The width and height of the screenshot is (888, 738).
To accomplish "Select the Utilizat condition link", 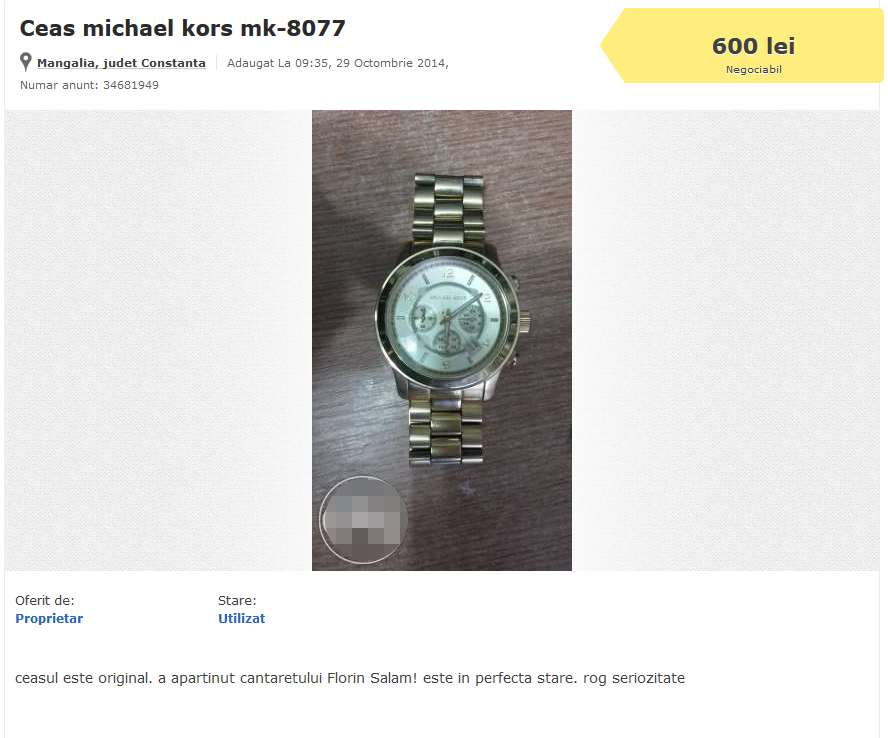I will click(241, 618).
